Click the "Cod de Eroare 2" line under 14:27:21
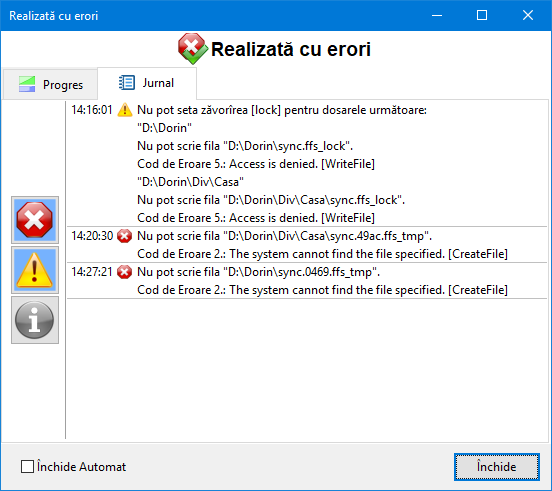Image resolution: width=552 pixels, height=491 pixels. pos(322,290)
